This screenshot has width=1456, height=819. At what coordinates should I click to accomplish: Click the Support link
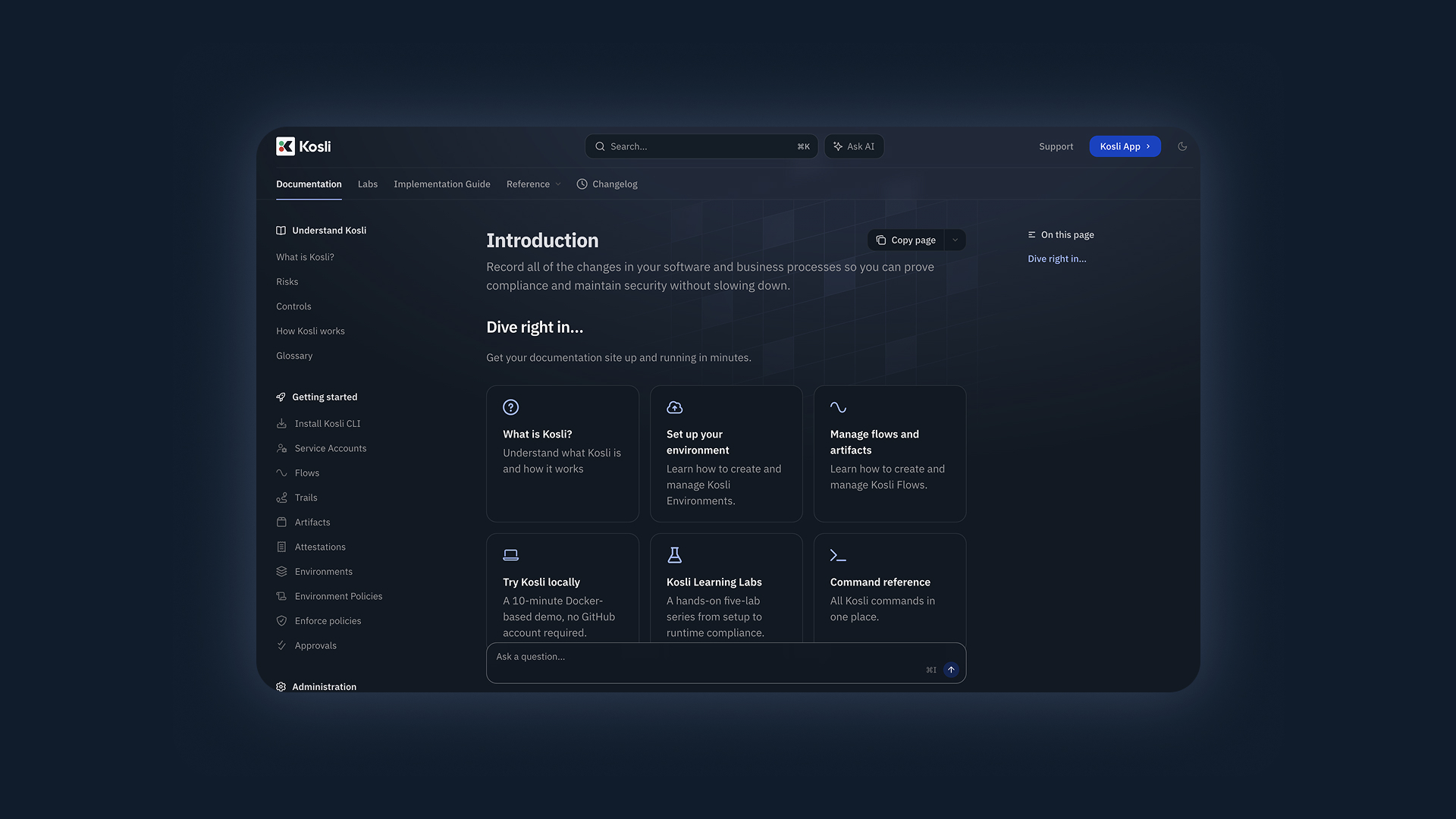point(1056,146)
